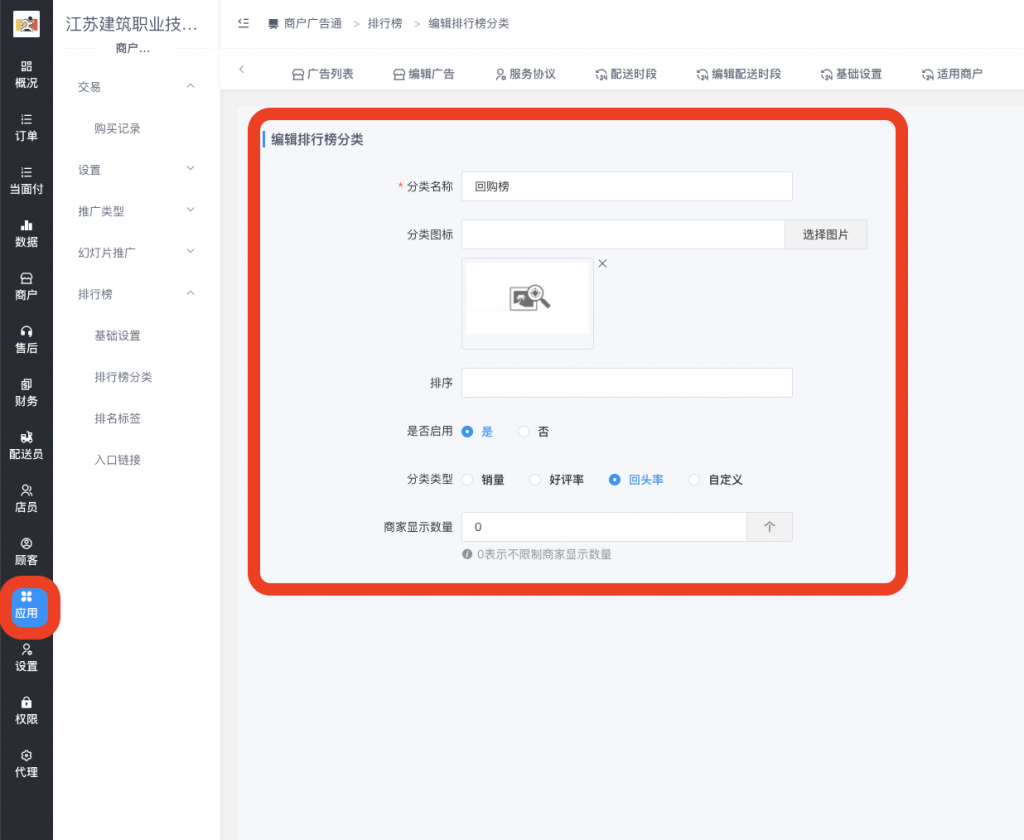Increment 商家显示数量 with the up arrow
Image resolution: width=1024 pixels, height=840 pixels.
tap(769, 527)
